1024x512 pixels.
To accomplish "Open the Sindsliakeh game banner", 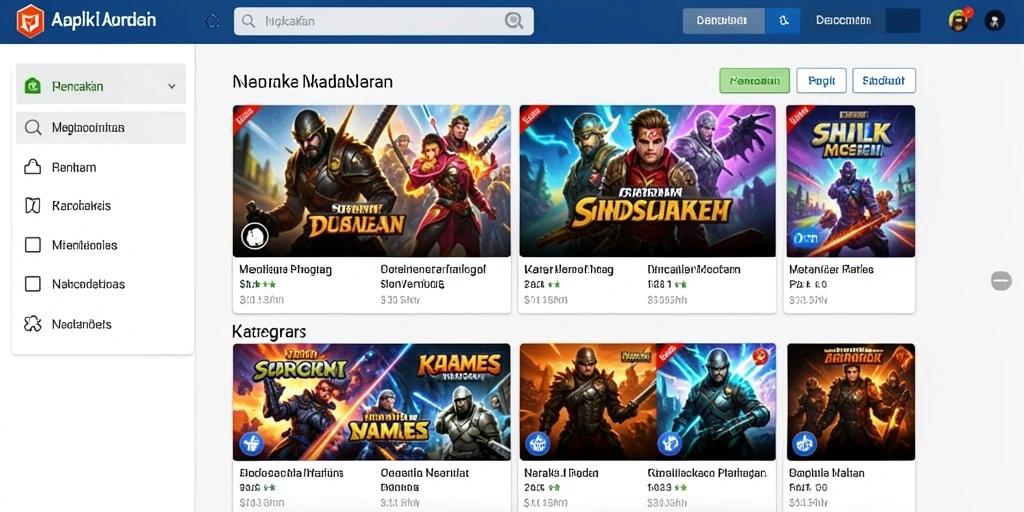I will click(647, 181).
